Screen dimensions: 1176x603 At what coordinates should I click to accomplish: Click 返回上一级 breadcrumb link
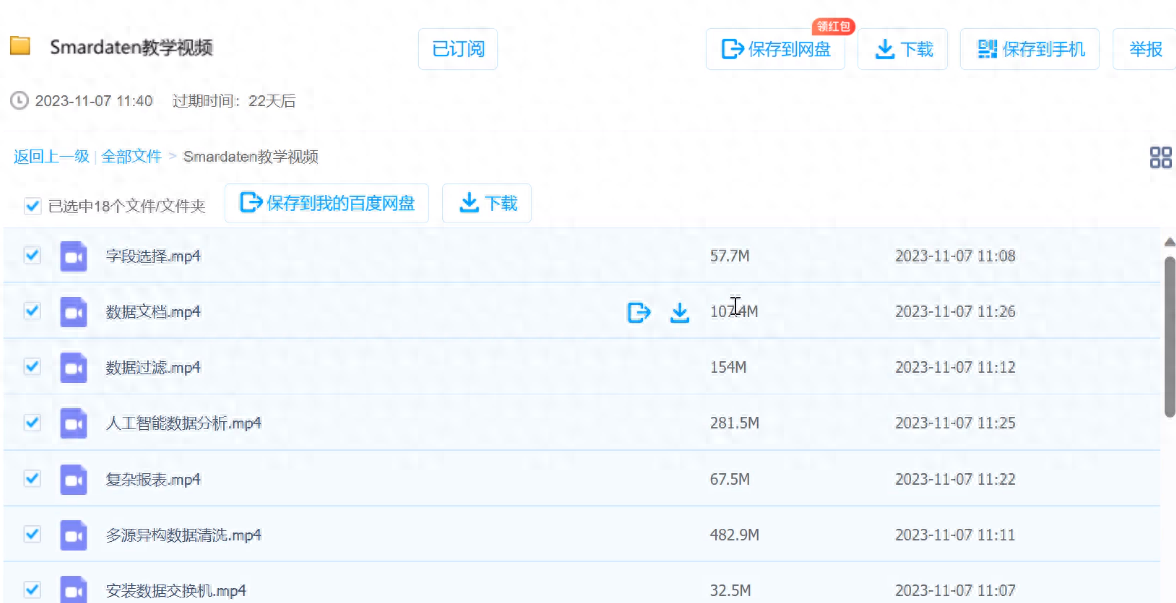coord(51,157)
